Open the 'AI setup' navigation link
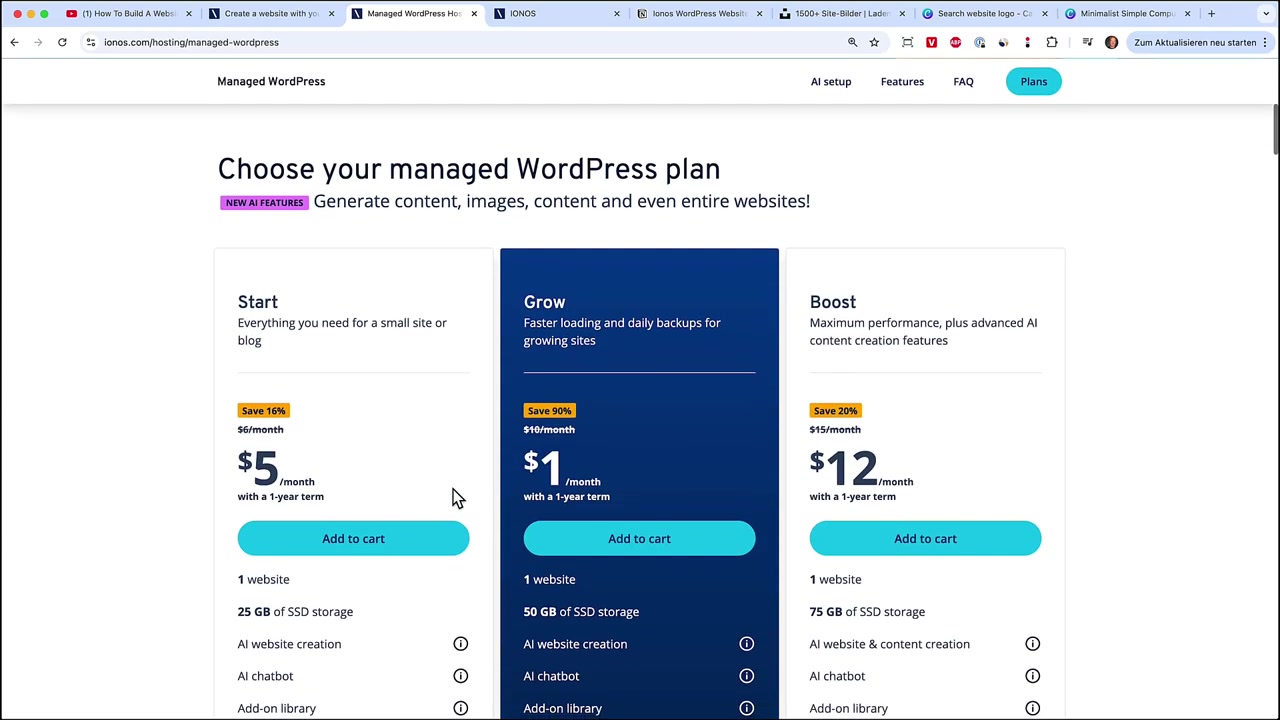The image size is (1280, 720). (x=831, y=81)
